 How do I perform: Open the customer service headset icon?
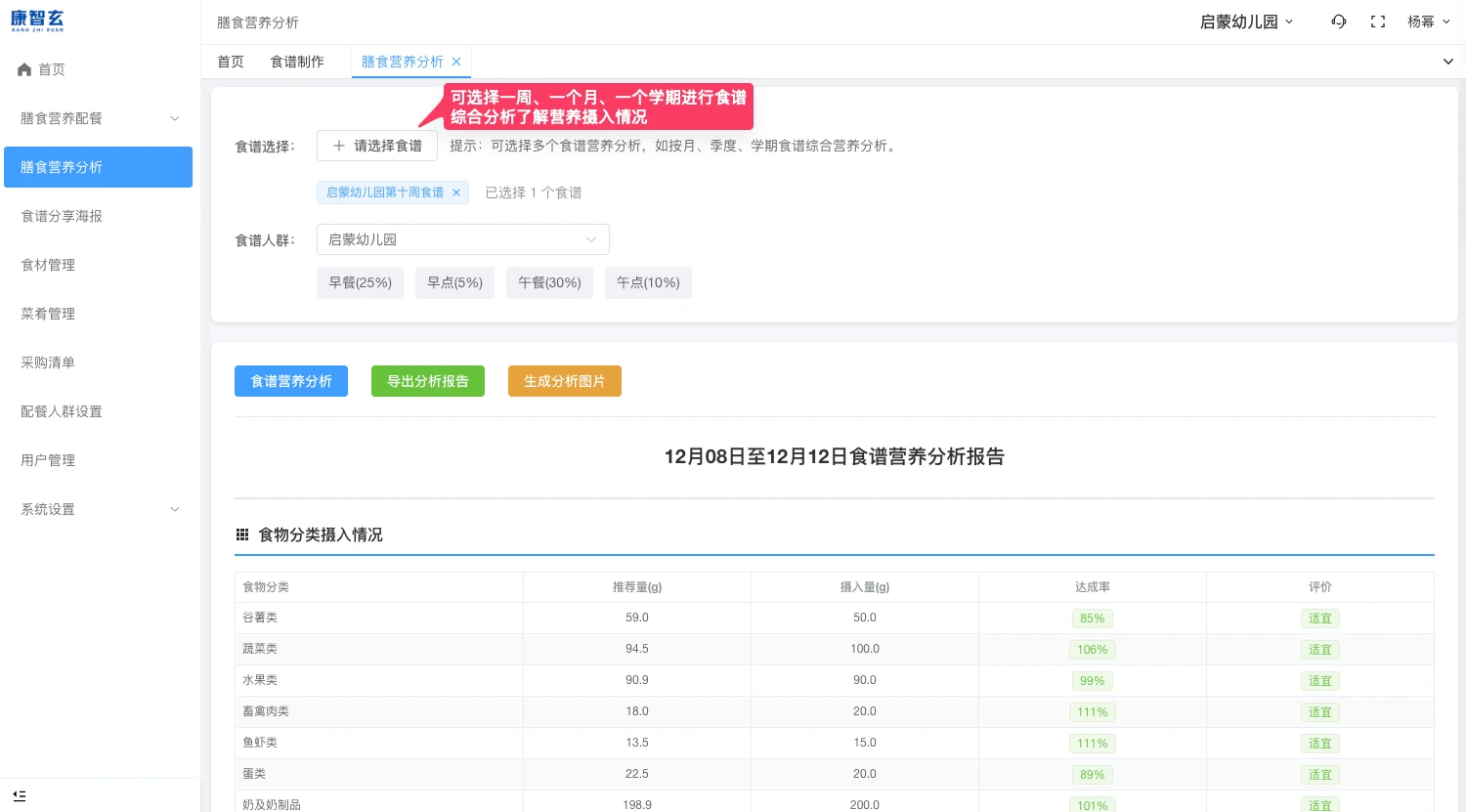tap(1339, 21)
